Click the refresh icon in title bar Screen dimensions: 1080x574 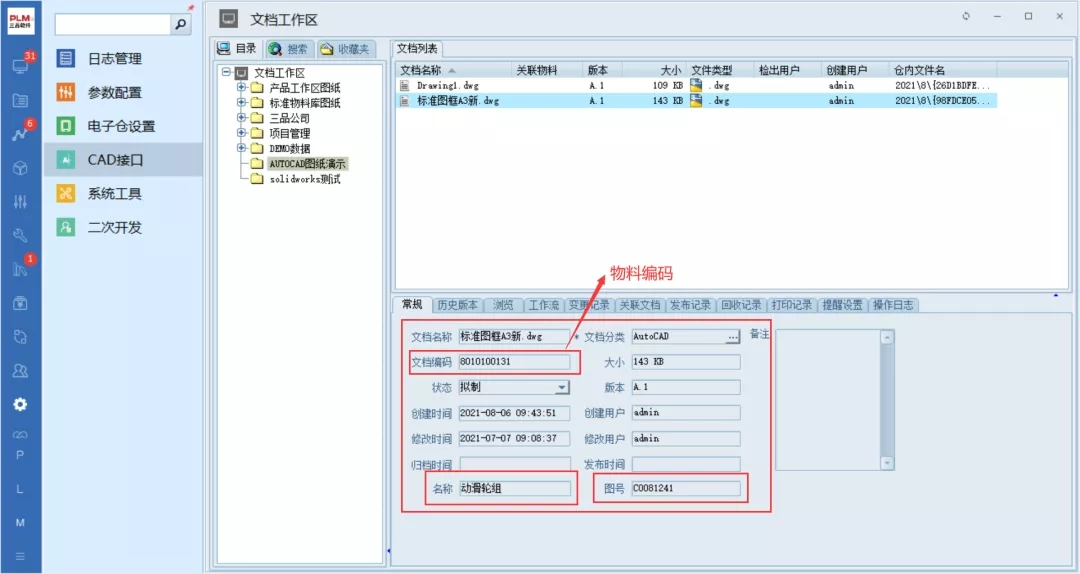966,17
